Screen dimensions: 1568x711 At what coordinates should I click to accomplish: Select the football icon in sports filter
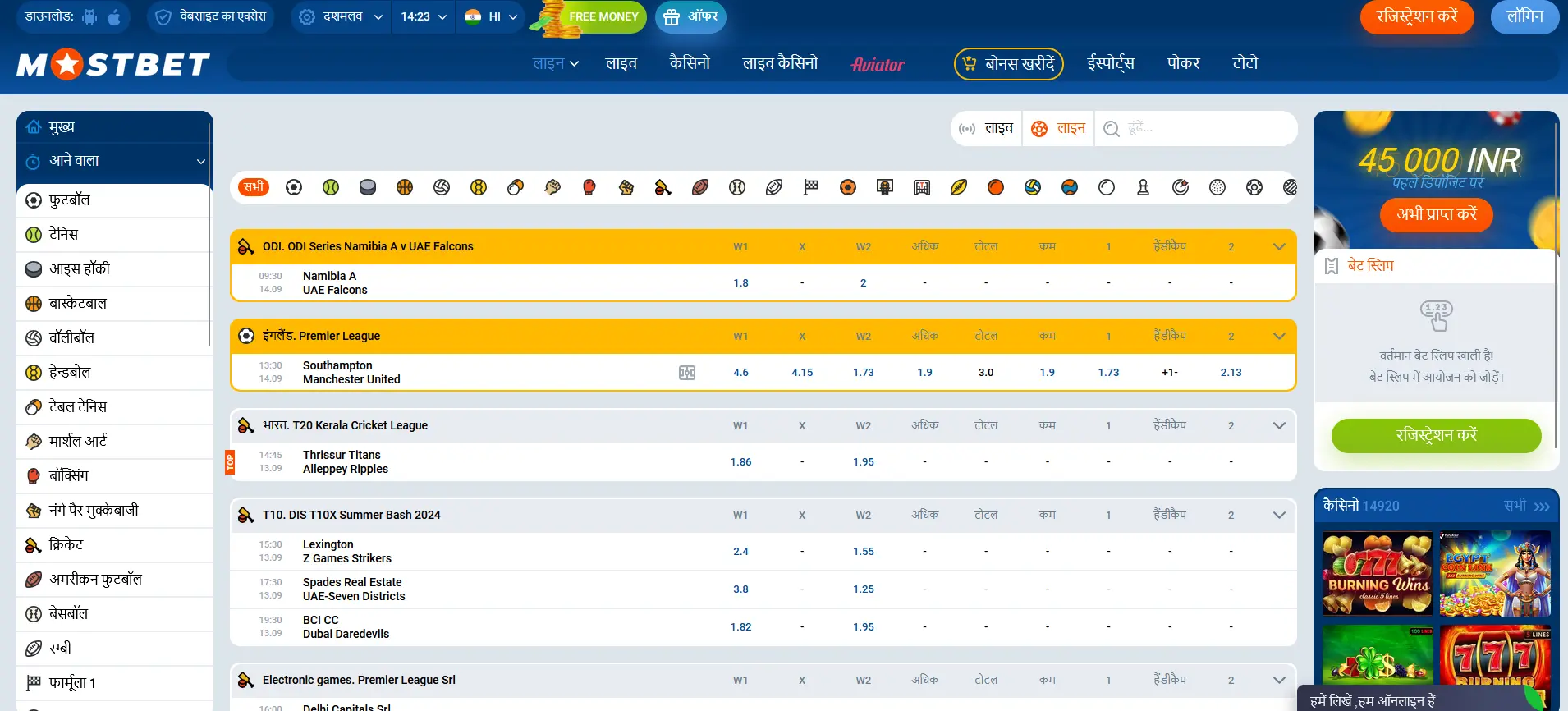(x=294, y=187)
